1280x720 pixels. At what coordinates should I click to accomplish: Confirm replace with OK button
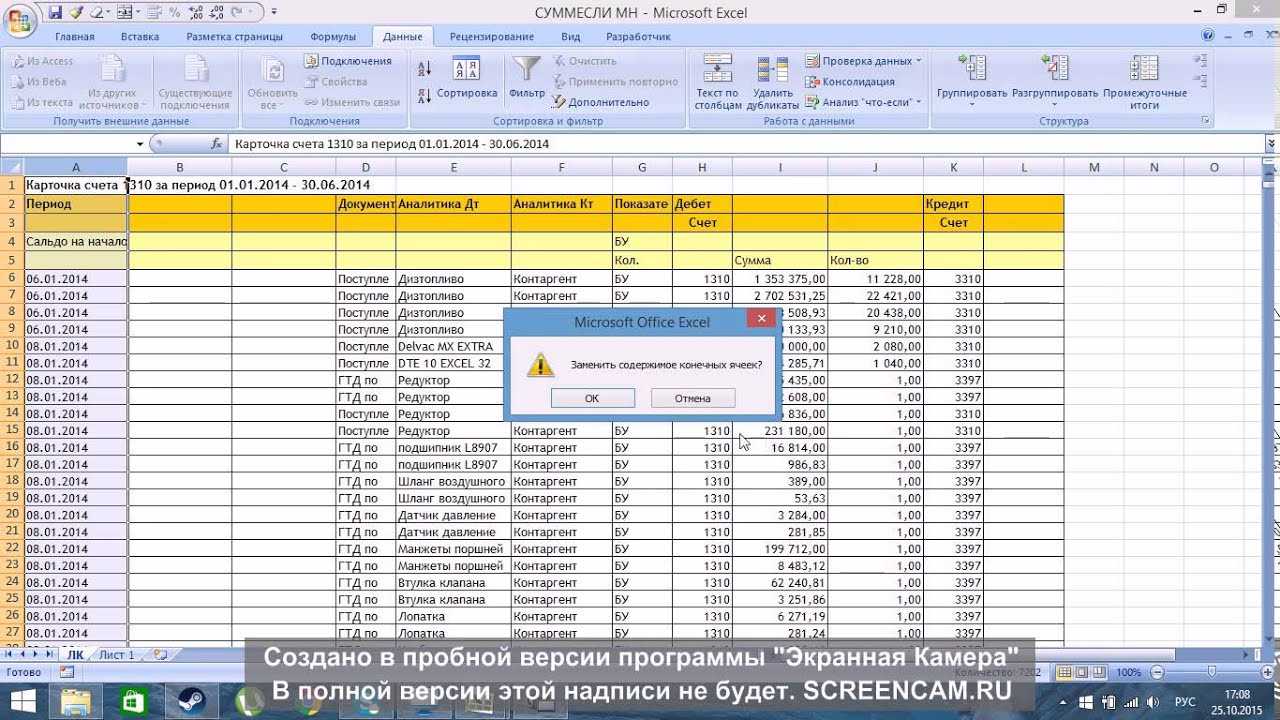[592, 398]
